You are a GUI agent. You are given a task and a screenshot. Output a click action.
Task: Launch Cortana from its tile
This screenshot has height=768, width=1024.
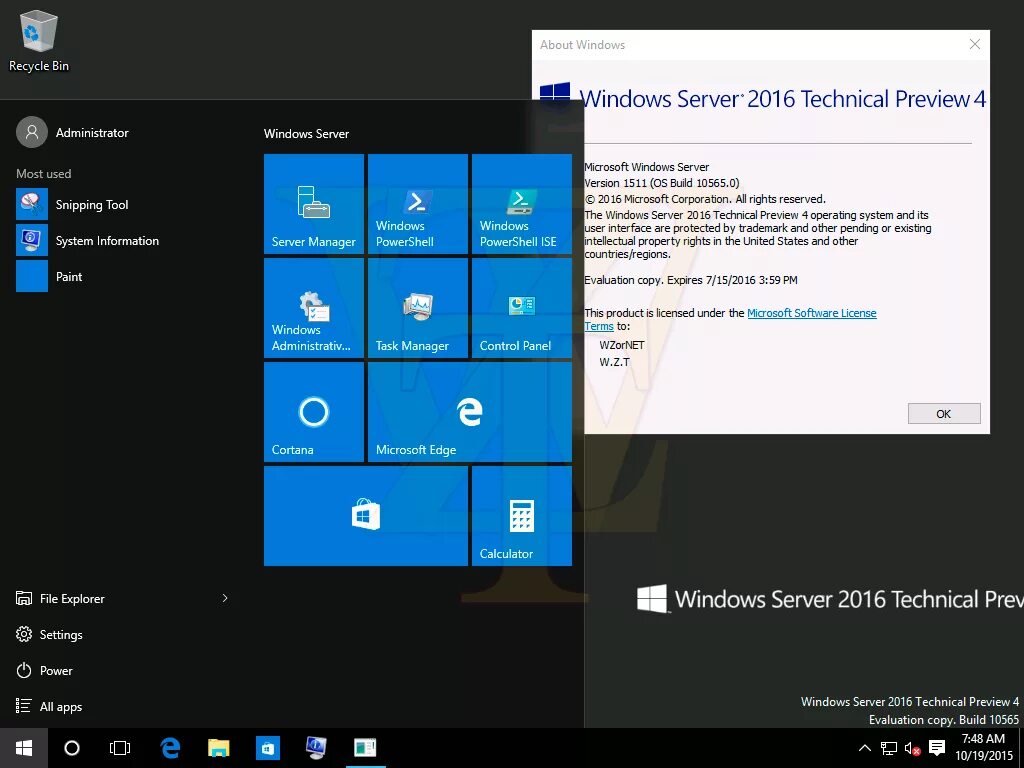coord(313,412)
